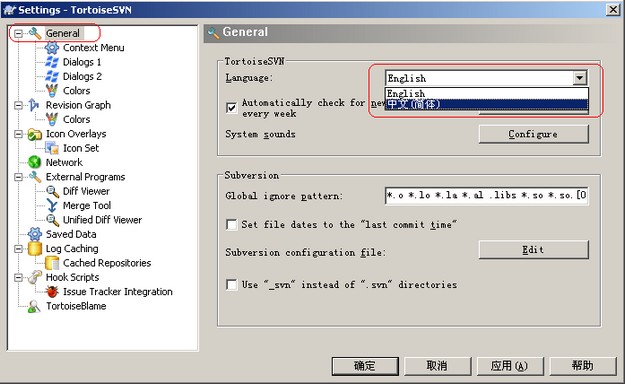Click the Log Caching database icon
The image size is (625, 384).
(35, 248)
